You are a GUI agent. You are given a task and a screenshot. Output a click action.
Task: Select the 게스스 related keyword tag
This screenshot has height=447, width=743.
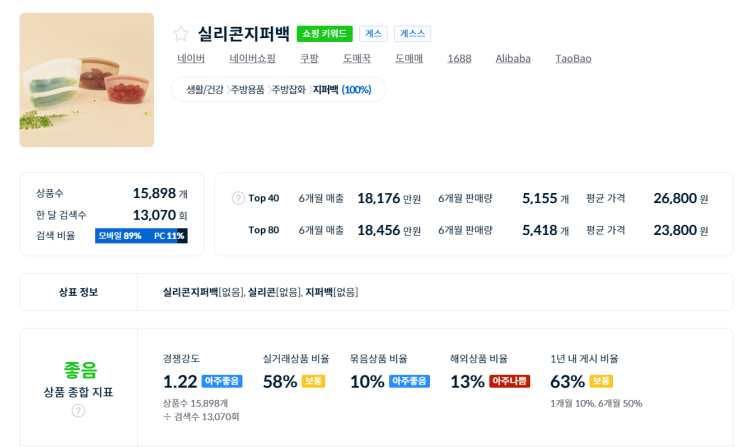coord(412,34)
